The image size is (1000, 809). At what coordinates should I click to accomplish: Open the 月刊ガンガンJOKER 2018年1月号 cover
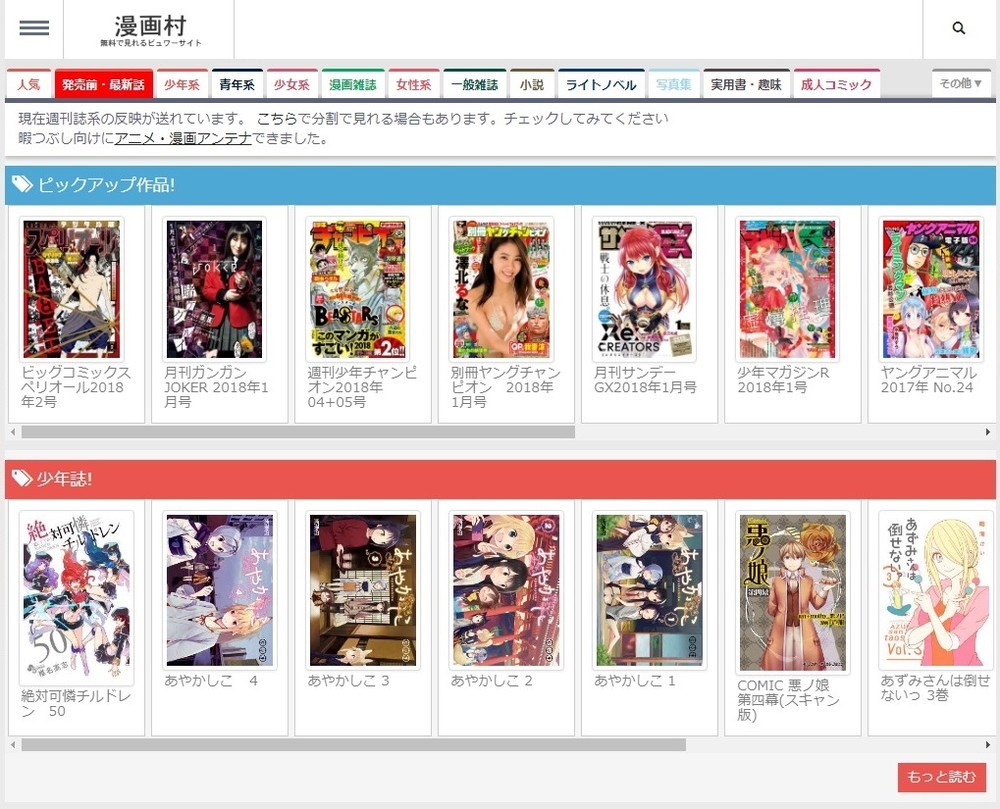[214, 289]
